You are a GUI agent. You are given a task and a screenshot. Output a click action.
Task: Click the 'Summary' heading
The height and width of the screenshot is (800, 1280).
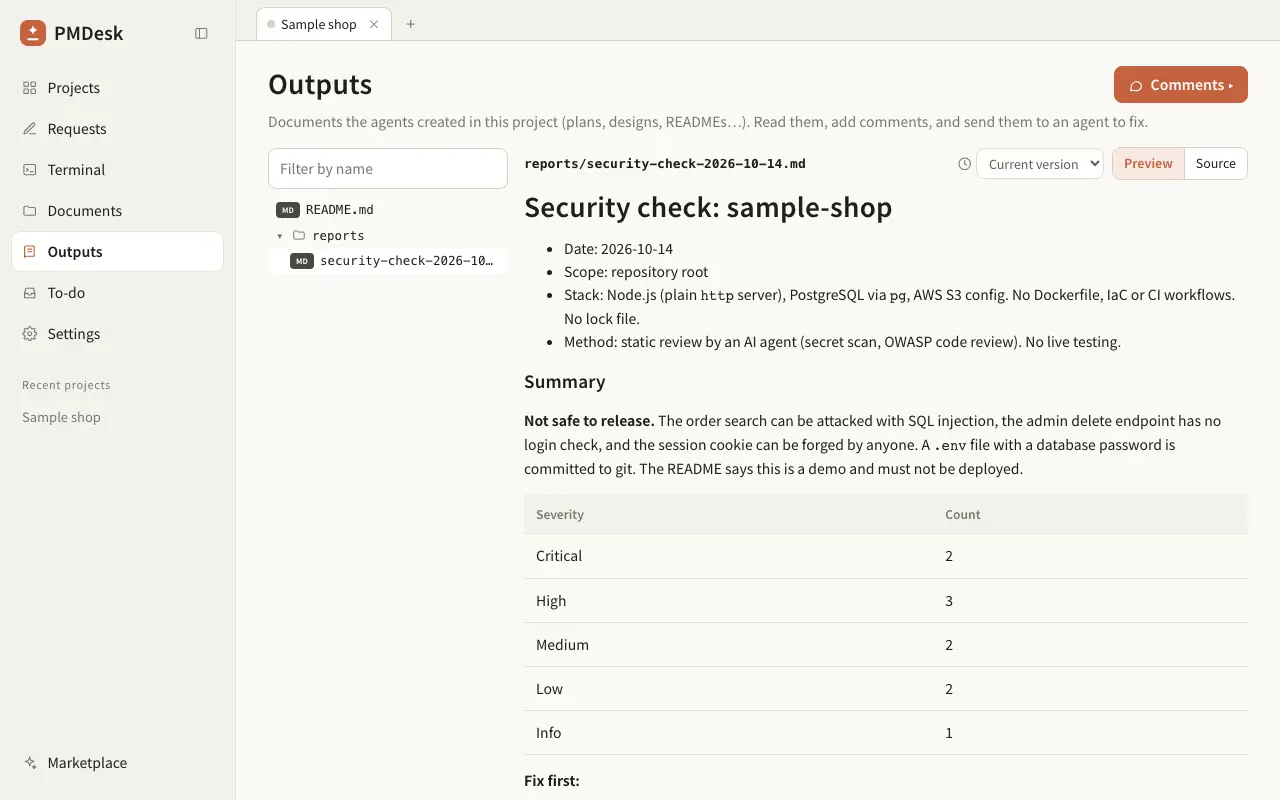(x=565, y=382)
